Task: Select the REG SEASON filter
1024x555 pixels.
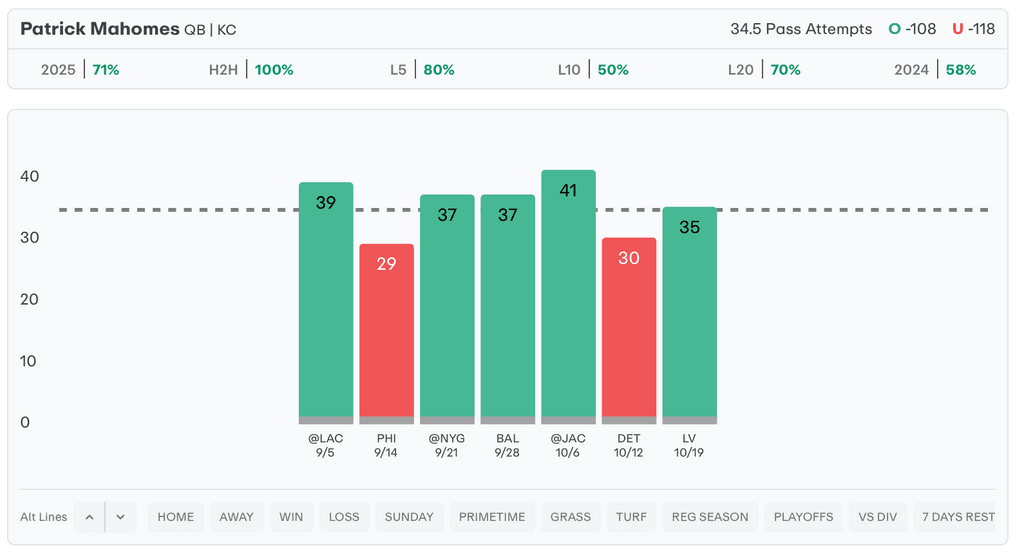Action: pos(710,517)
